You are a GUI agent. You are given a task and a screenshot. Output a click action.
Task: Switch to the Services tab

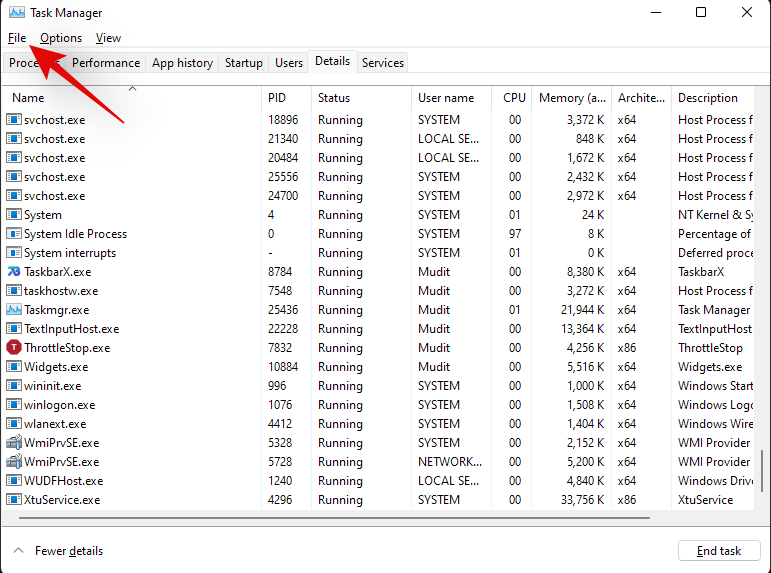click(383, 63)
